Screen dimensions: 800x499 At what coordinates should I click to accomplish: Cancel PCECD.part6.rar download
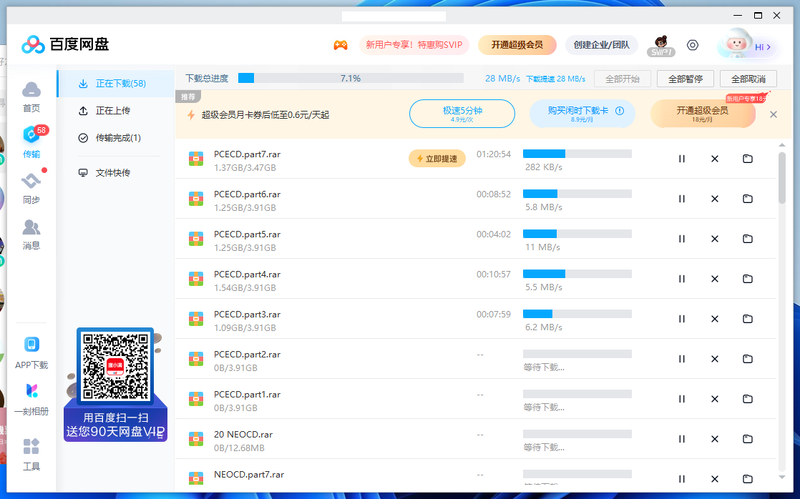point(715,198)
